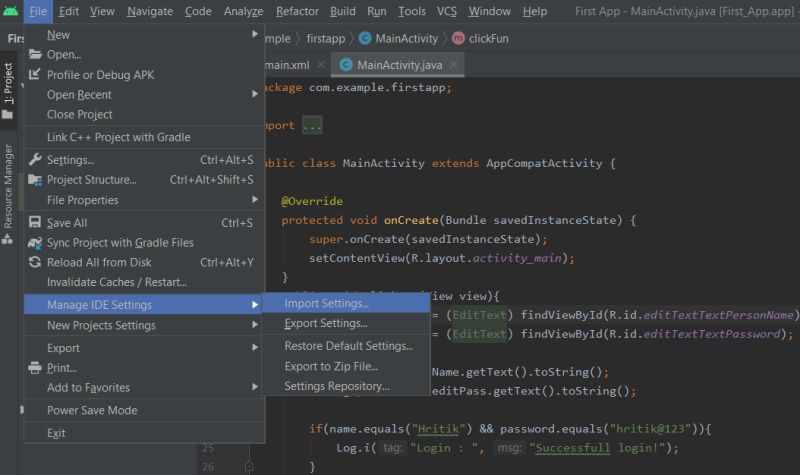Expand the New Projects Settings submenu
Screen dimensions: 800x475
click(x=255, y=324)
